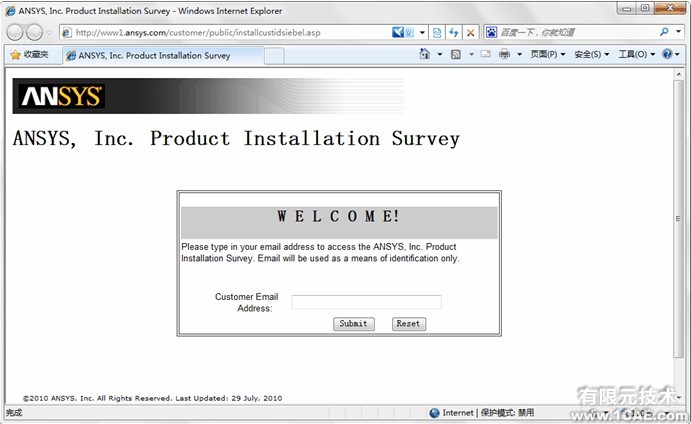Click the Forward navigation arrow button
The image size is (691, 424).
point(34,32)
